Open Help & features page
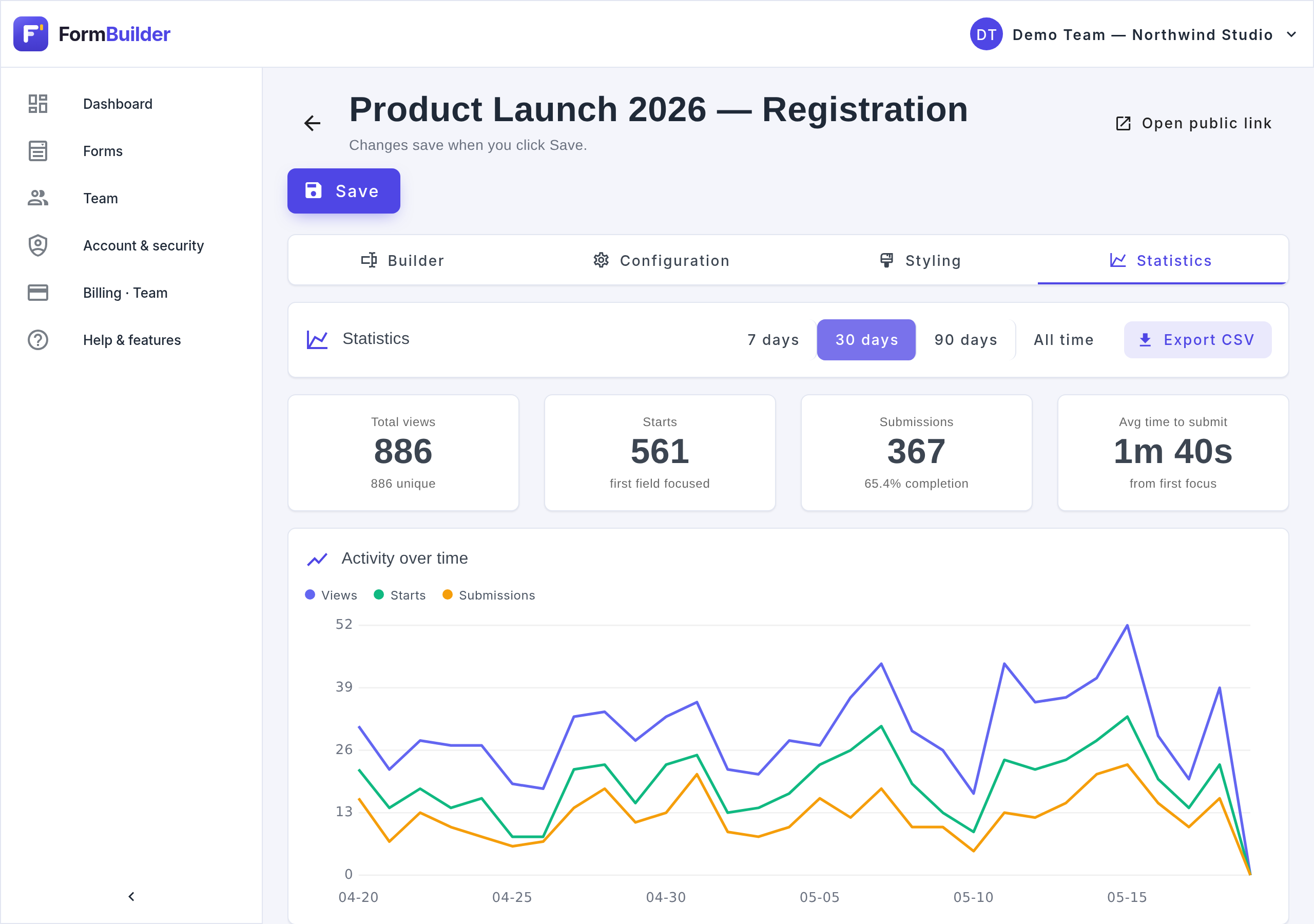This screenshot has height=924, width=1314. point(131,340)
